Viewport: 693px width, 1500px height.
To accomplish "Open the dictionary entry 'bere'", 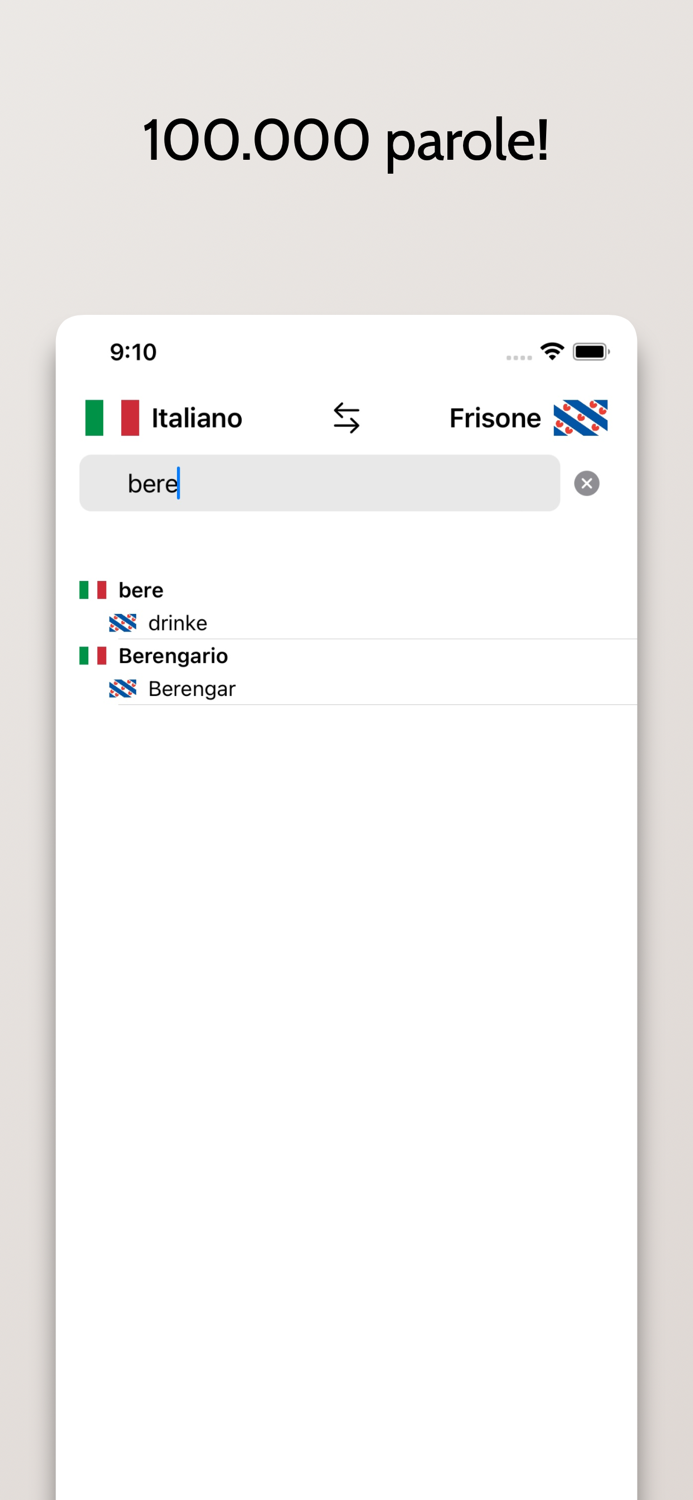I will point(140,589).
